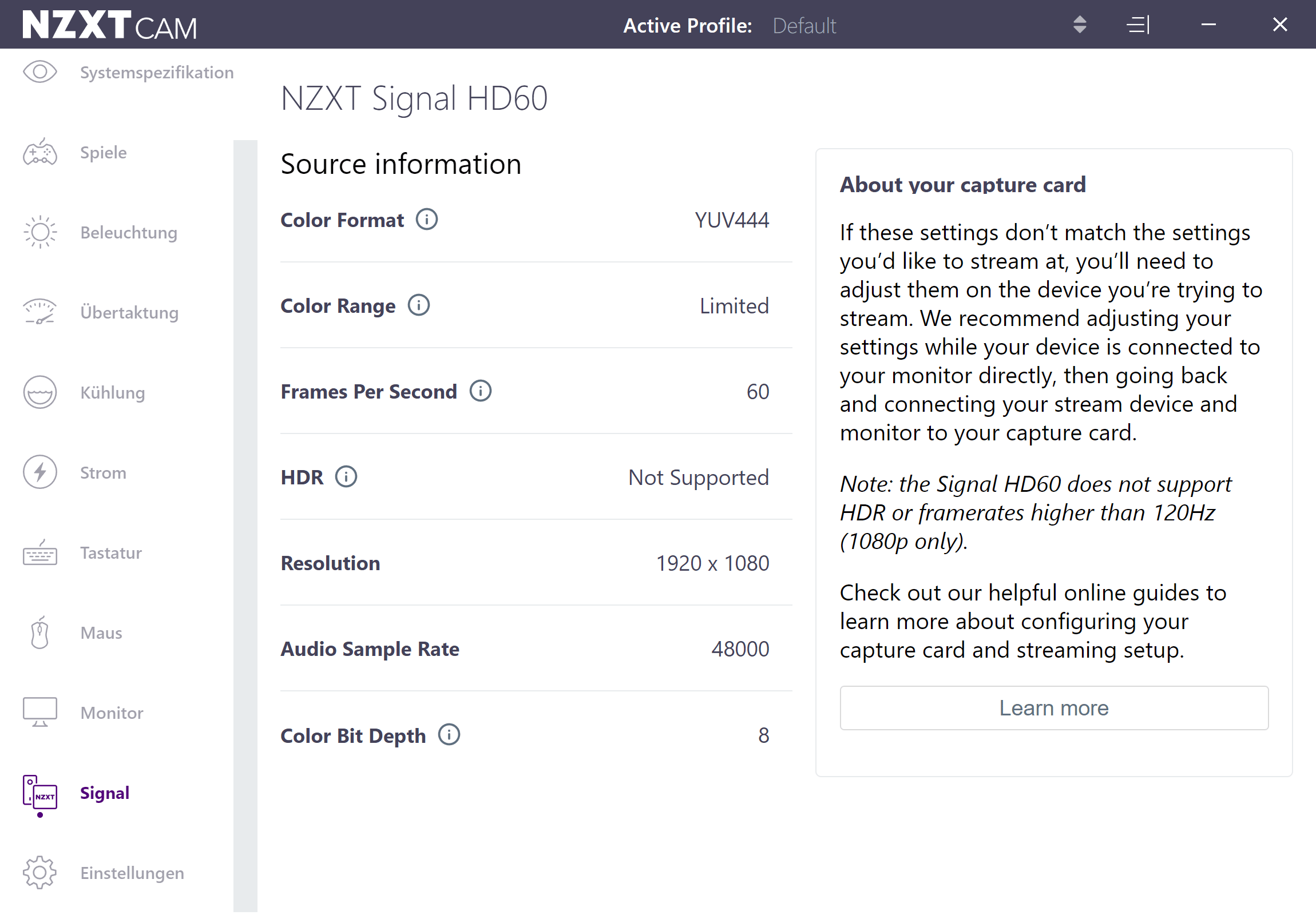Click the Einstellungen gear icon
Image resolution: width=1316 pixels, height=915 pixels.
[x=39, y=873]
